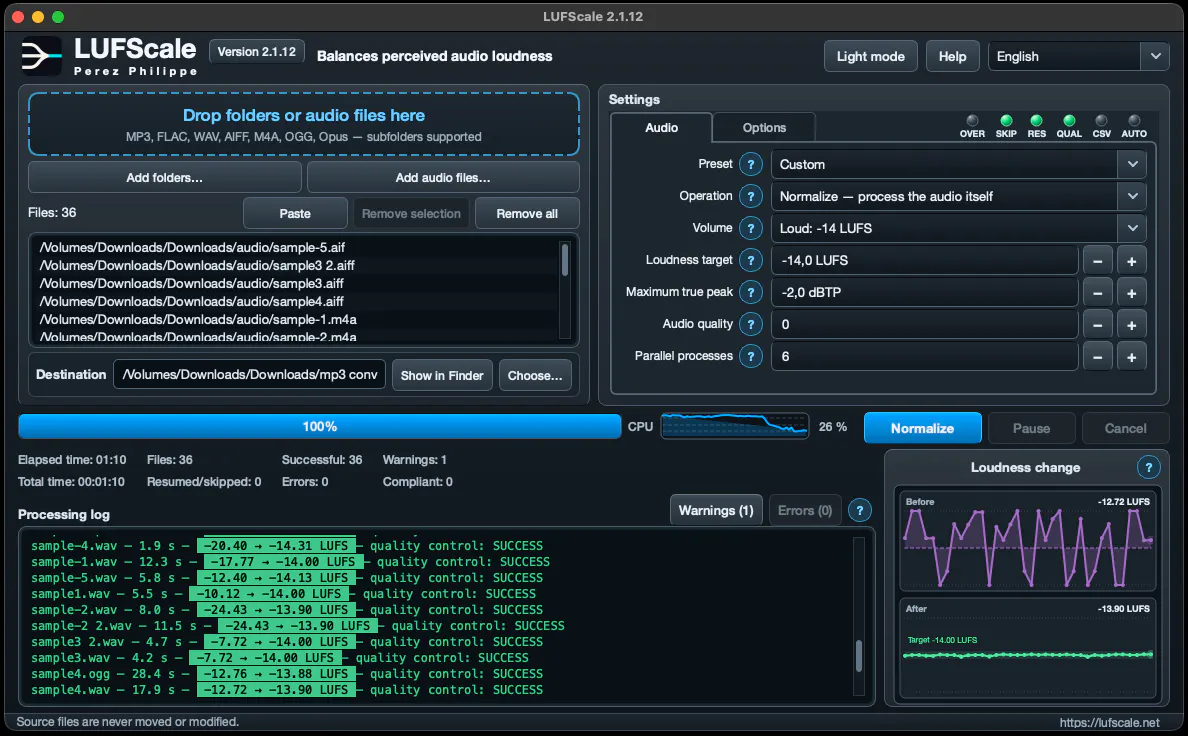Image resolution: width=1188 pixels, height=736 pixels.
Task: Increase Parallel processes count
Action: 1131,356
